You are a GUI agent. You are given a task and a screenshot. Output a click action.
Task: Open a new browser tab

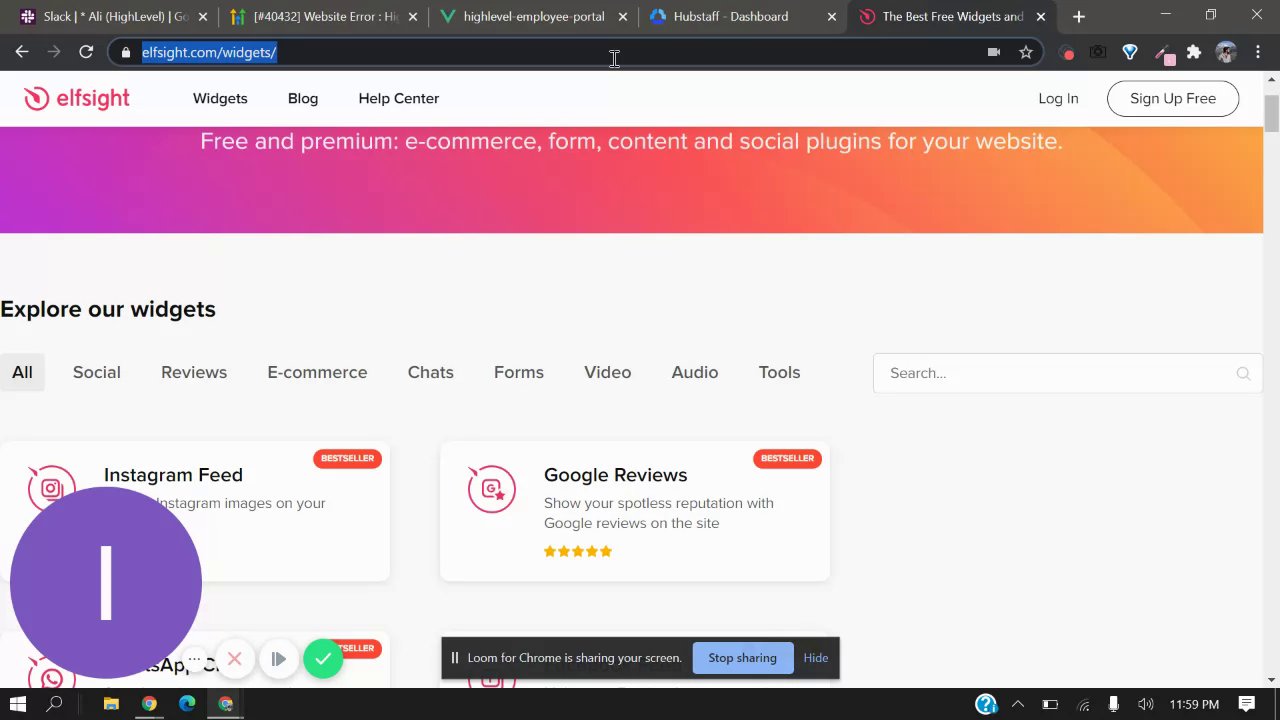(x=1078, y=16)
